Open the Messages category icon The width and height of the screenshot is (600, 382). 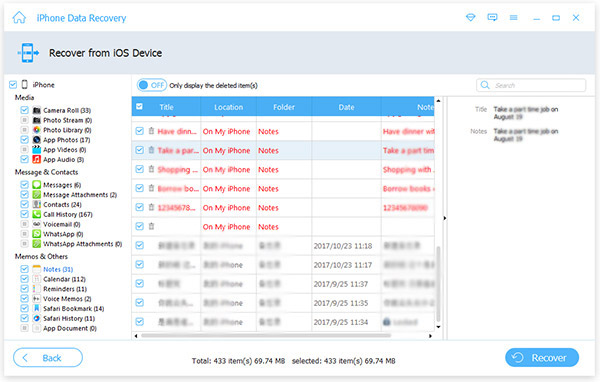point(37,185)
